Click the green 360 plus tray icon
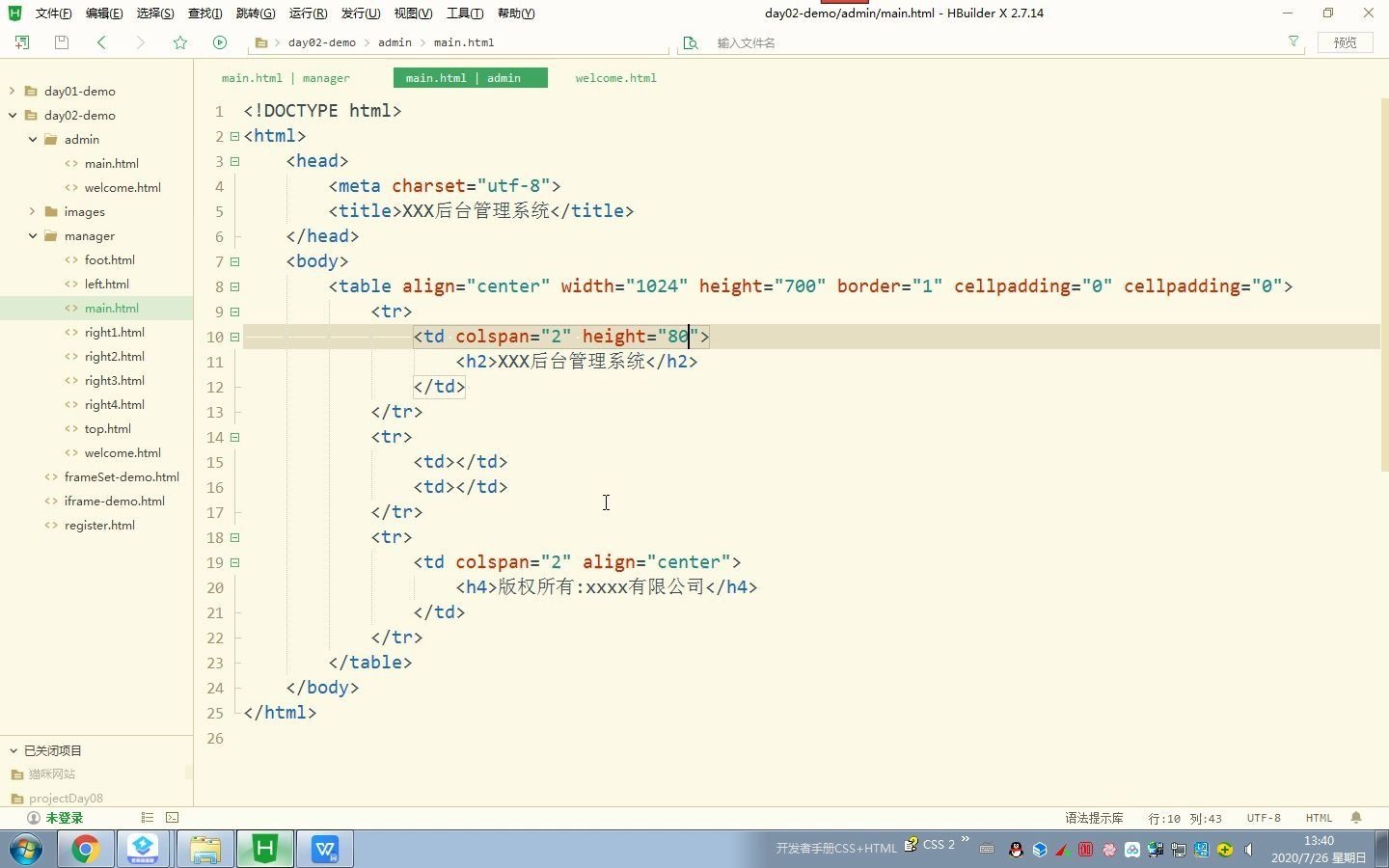 point(1225,850)
